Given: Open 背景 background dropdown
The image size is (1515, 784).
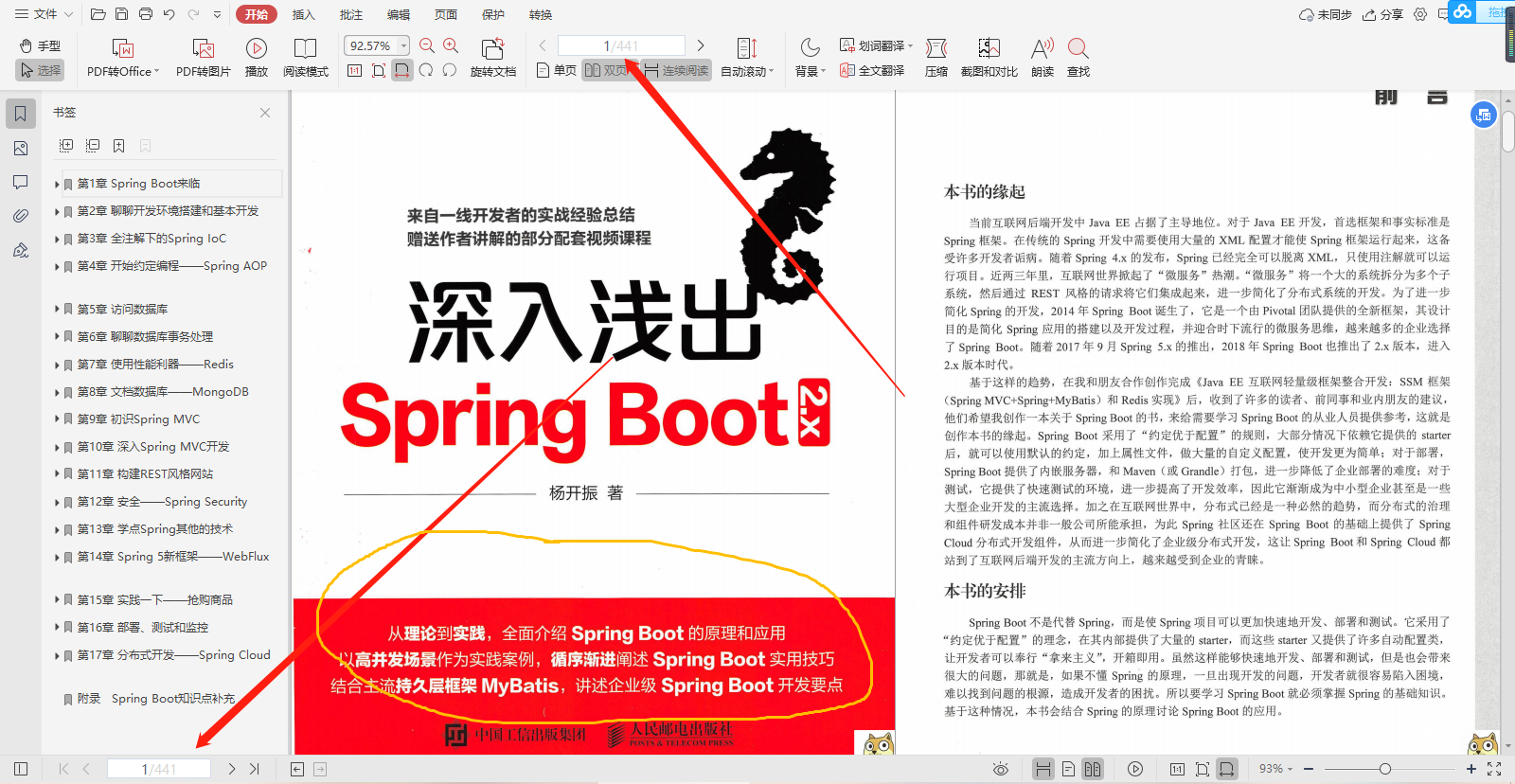Looking at the screenshot, I should click(811, 58).
